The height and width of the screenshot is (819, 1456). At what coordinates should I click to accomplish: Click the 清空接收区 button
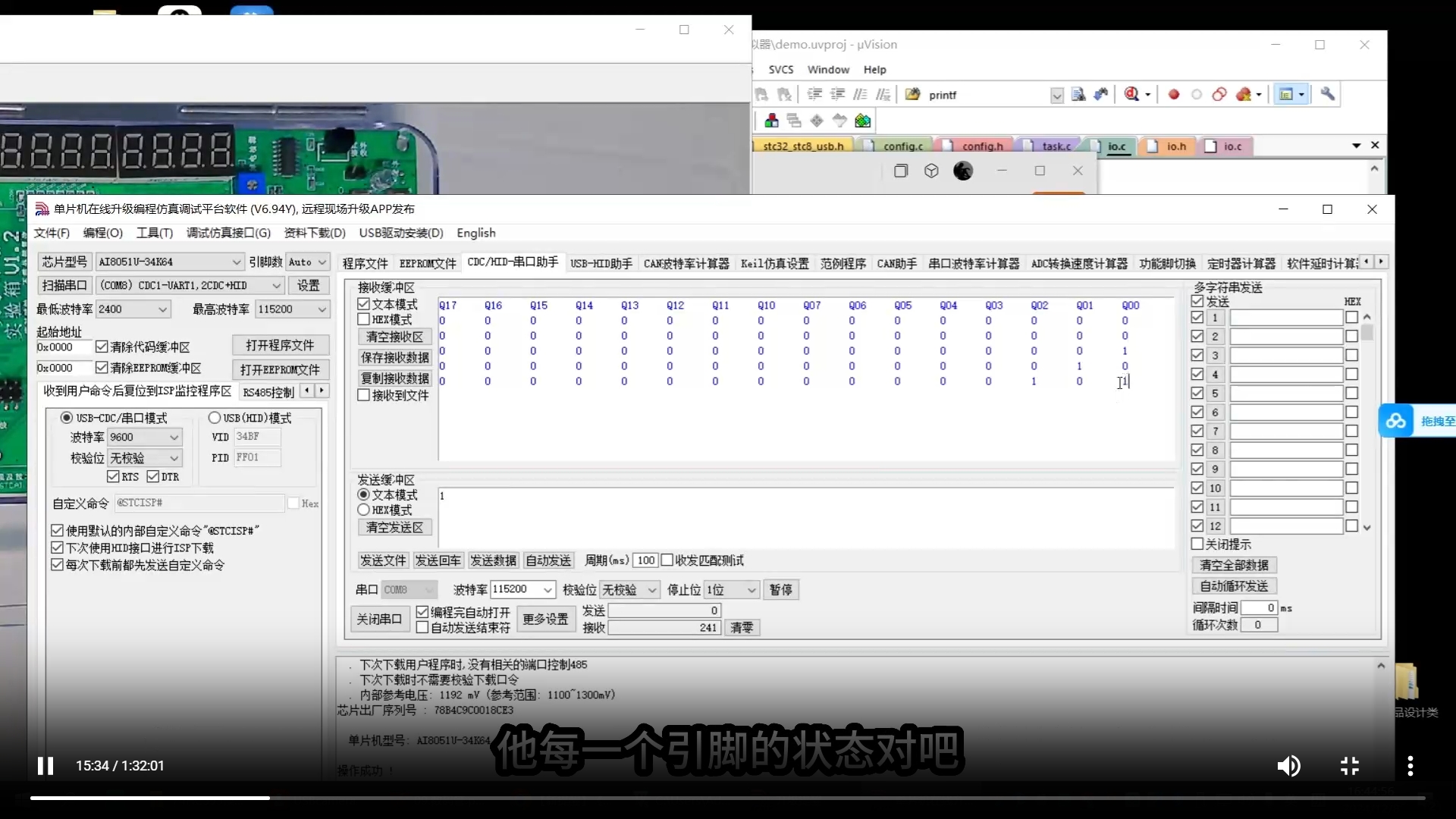[x=394, y=337]
